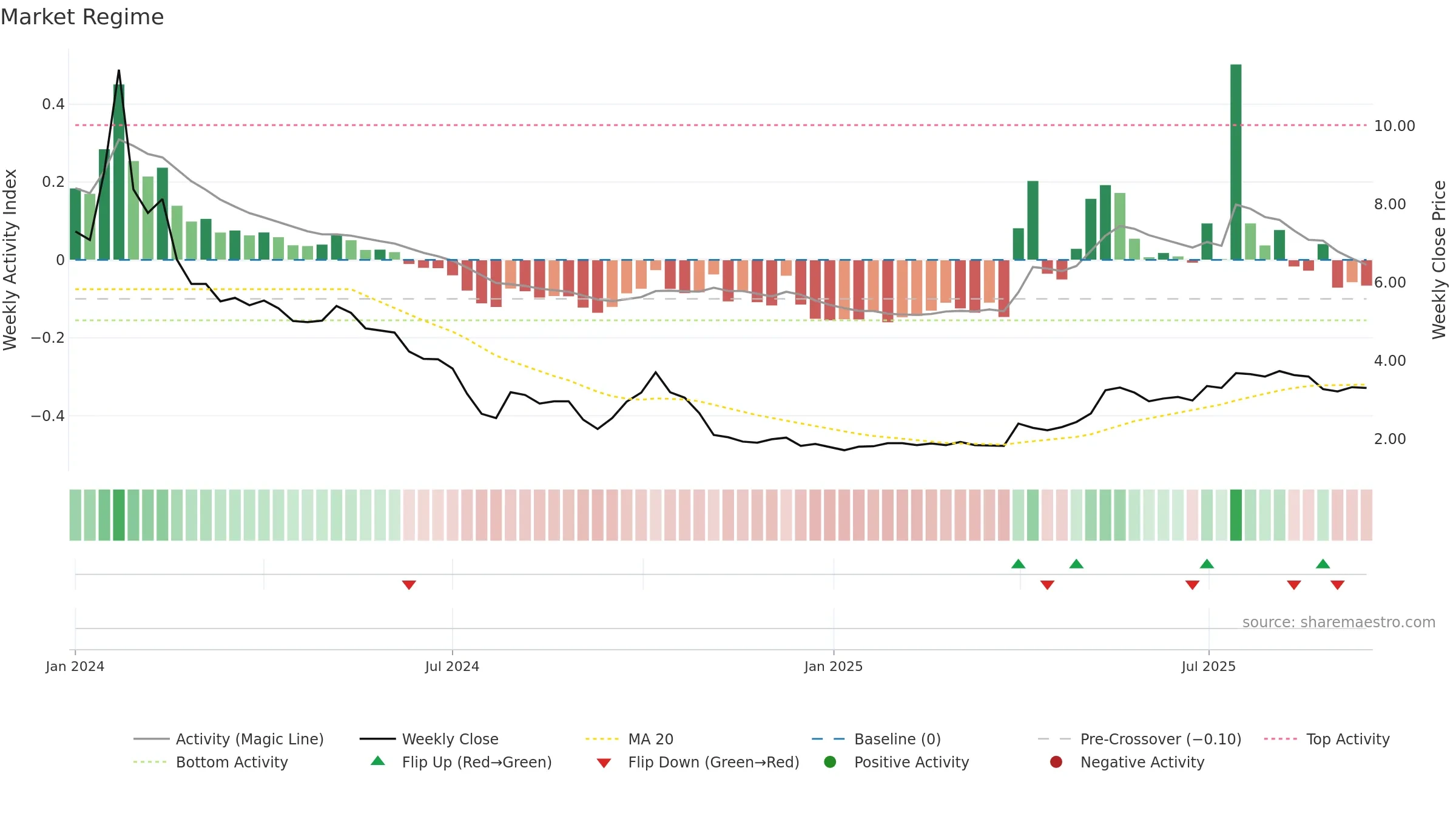Click the Market Regime chart title
Screen dimensions: 1456x819
83,17
